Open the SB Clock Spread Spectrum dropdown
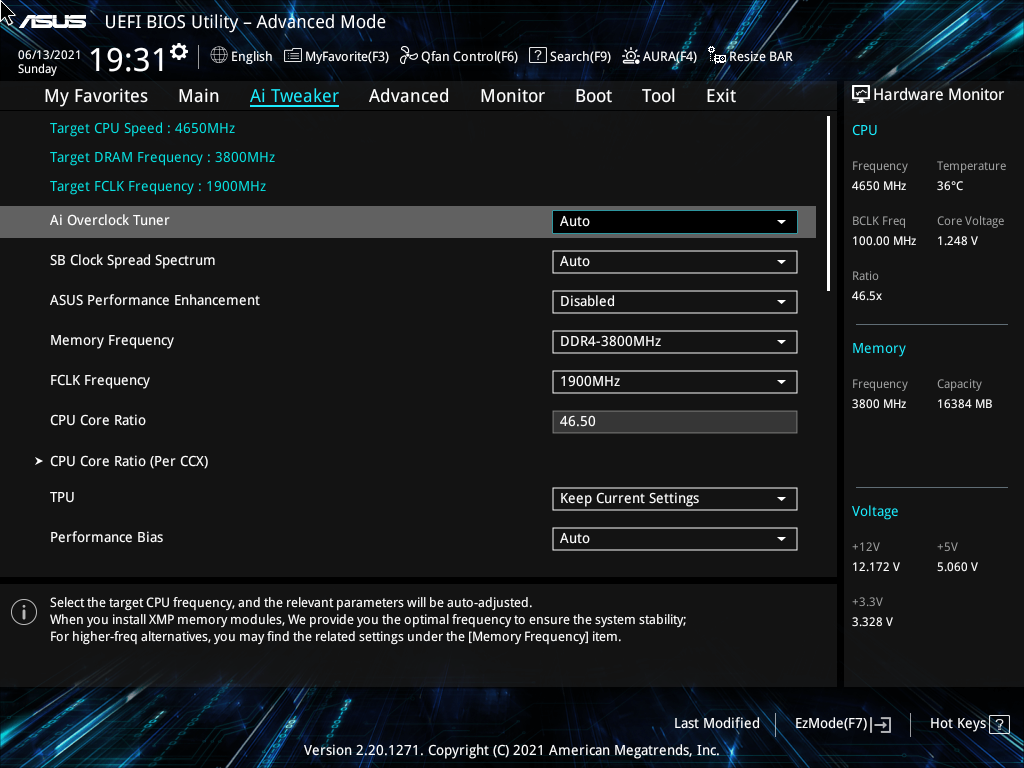Viewport: 1024px width, 768px height. (x=675, y=262)
